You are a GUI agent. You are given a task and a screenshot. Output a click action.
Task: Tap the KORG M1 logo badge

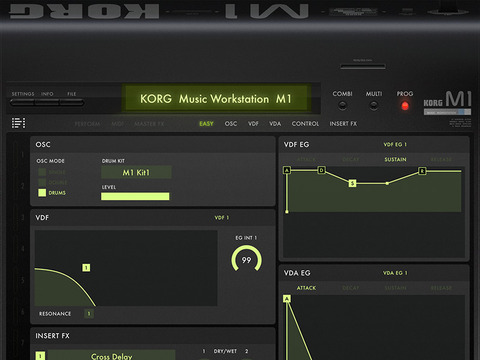point(447,103)
